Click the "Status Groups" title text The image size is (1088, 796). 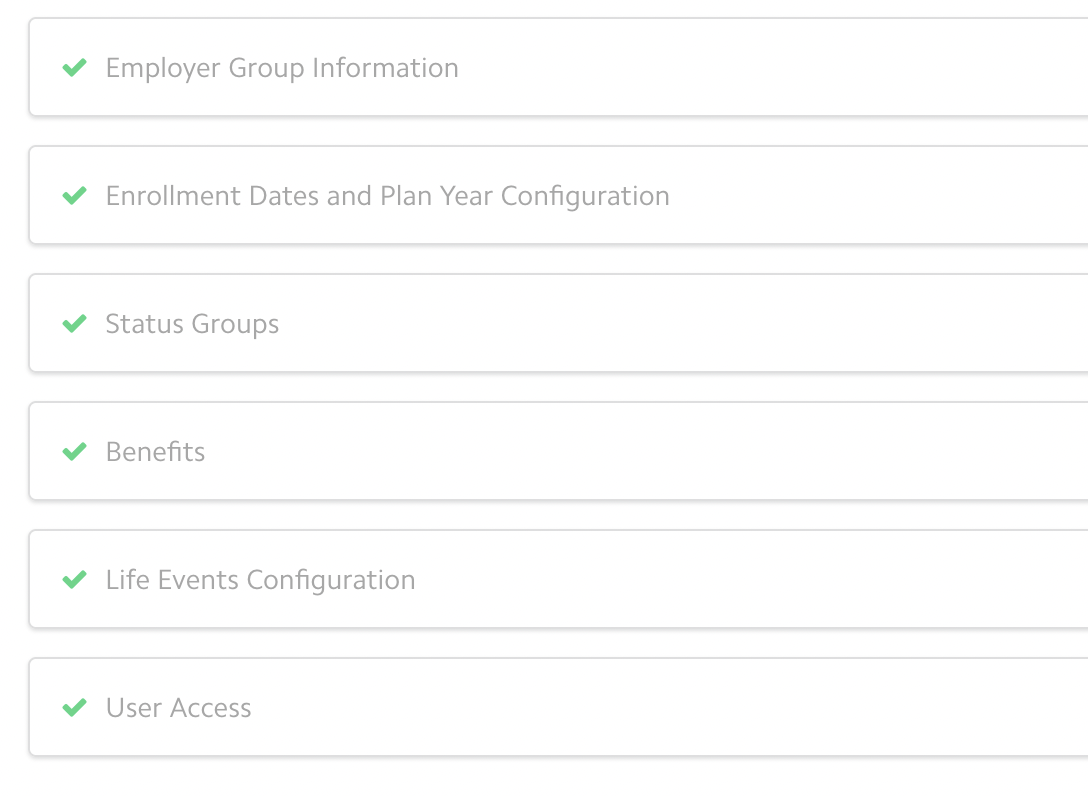pos(192,324)
